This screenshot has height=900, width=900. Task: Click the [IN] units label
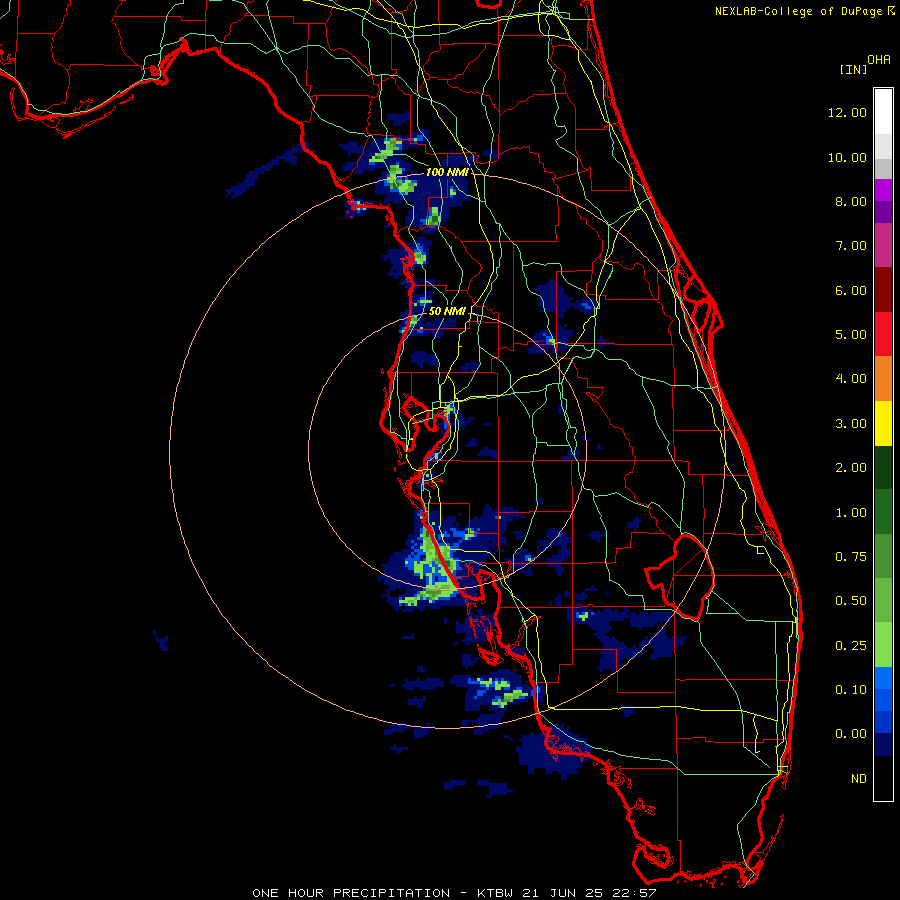853,69
